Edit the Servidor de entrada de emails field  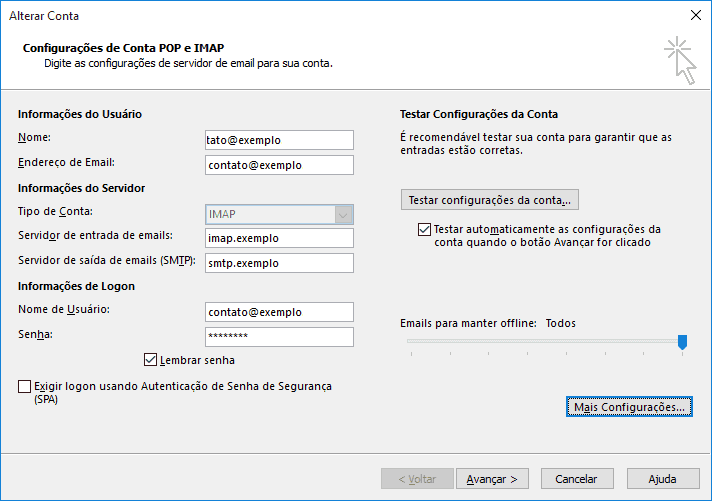point(279,238)
